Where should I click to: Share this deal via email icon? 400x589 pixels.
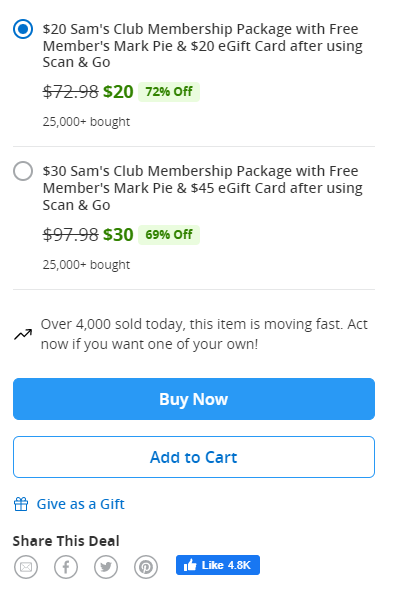[x=26, y=567]
